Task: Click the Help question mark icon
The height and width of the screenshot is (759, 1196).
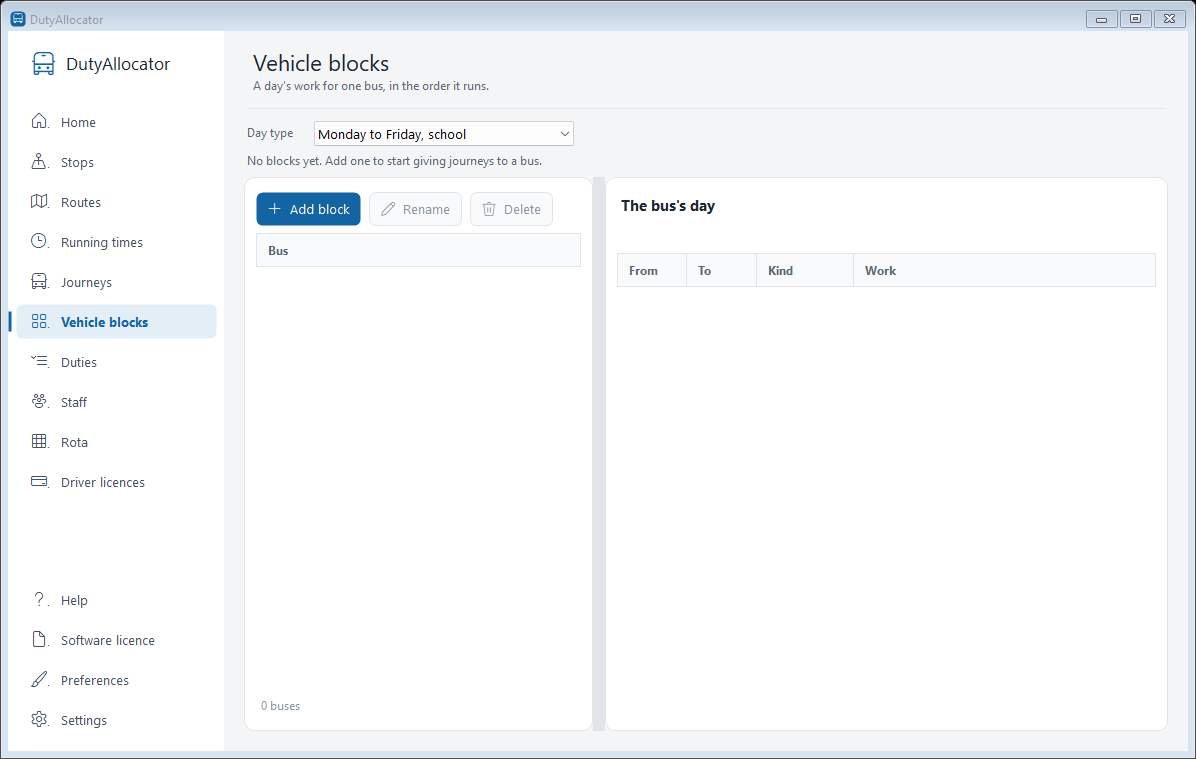Action: 39,599
